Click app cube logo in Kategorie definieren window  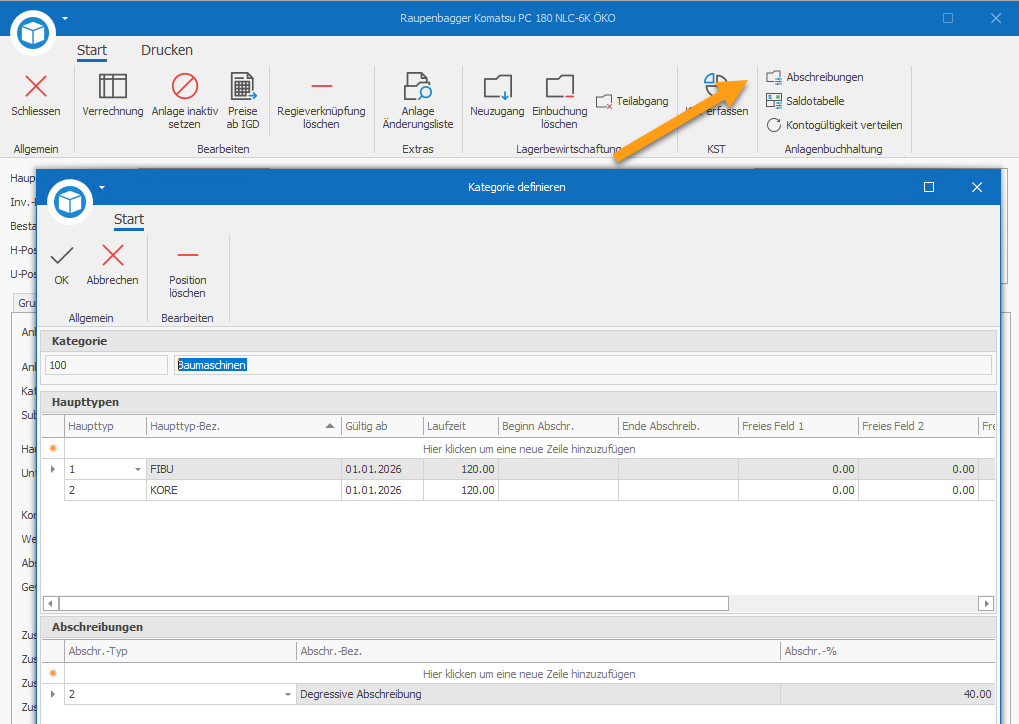click(x=70, y=202)
